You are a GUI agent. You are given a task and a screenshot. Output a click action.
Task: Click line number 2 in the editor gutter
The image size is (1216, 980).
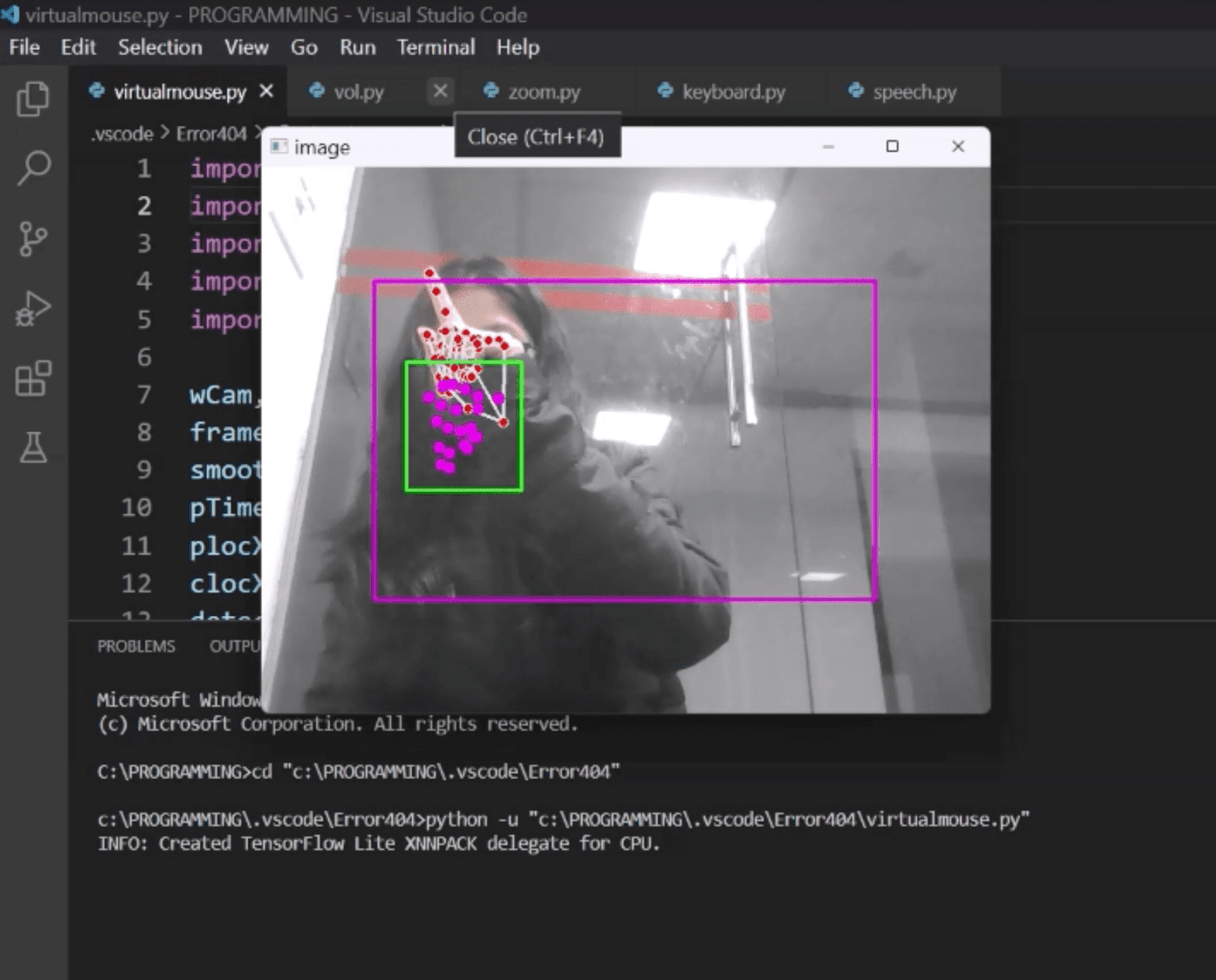coord(144,206)
